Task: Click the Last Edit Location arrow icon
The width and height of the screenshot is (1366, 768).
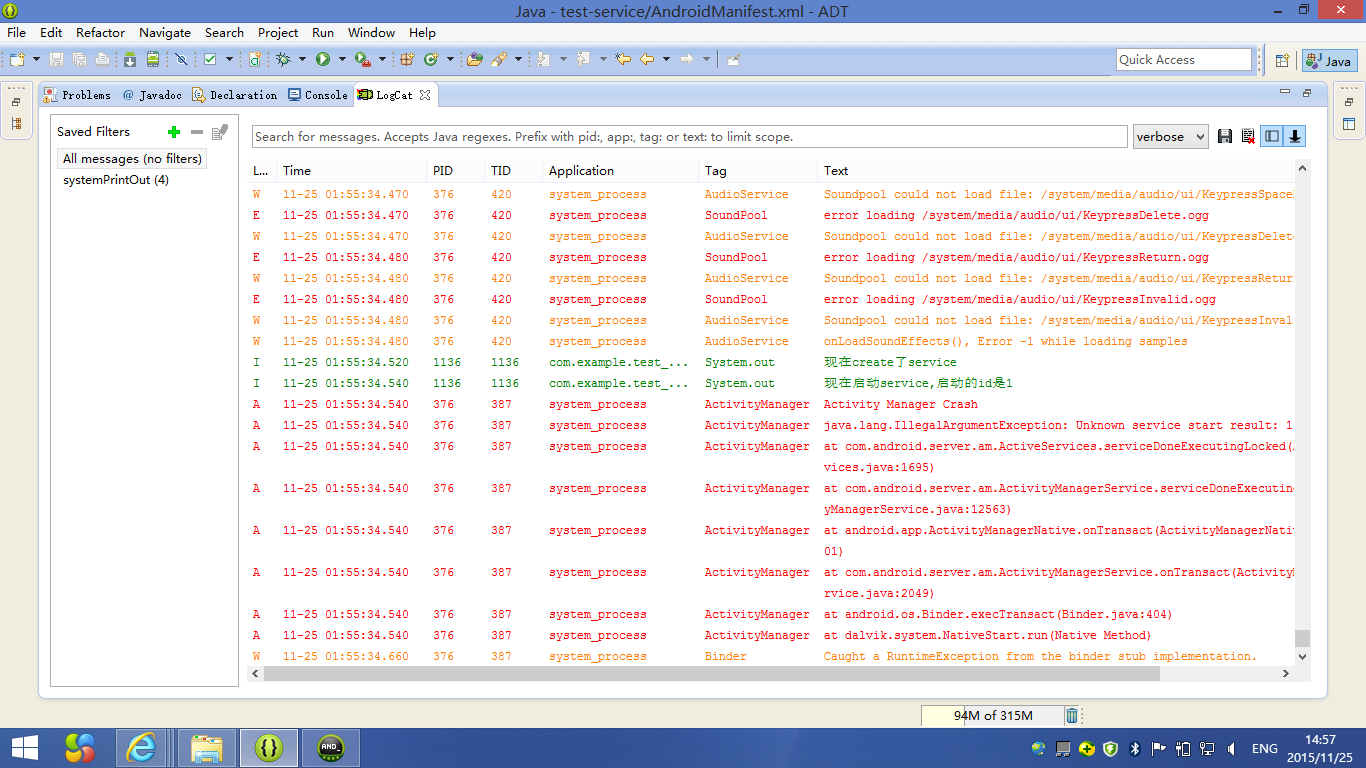Action: [623, 60]
